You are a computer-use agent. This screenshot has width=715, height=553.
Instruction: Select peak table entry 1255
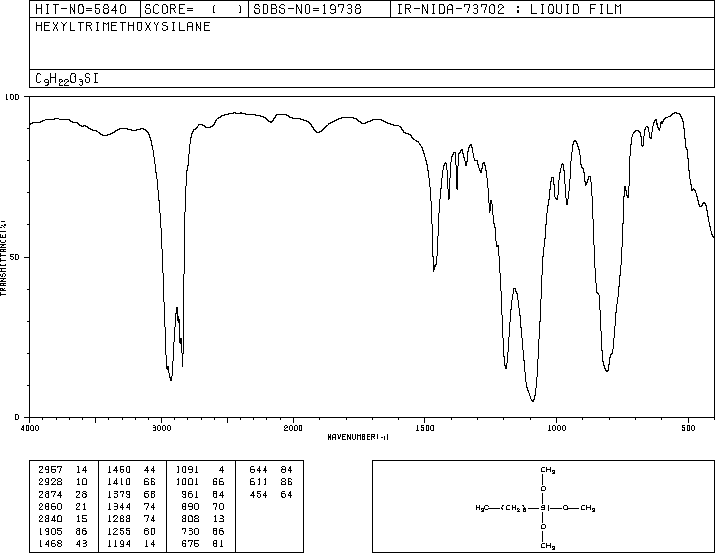coord(119,532)
